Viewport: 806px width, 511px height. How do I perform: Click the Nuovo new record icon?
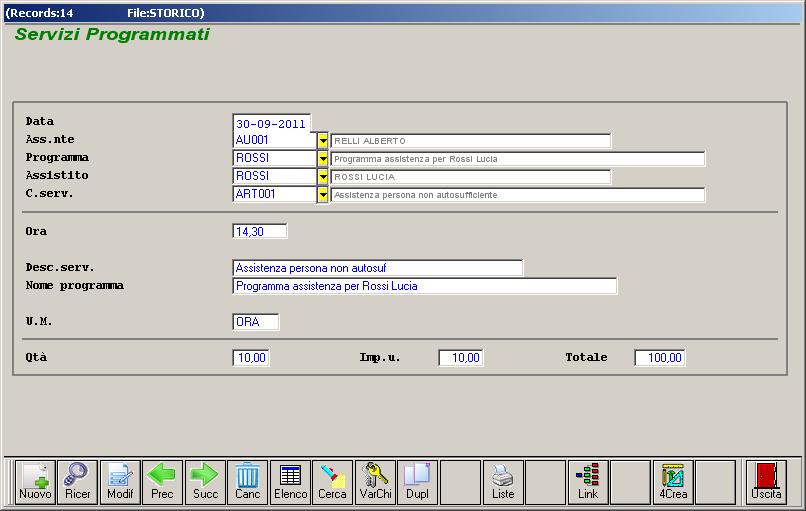click(x=35, y=482)
